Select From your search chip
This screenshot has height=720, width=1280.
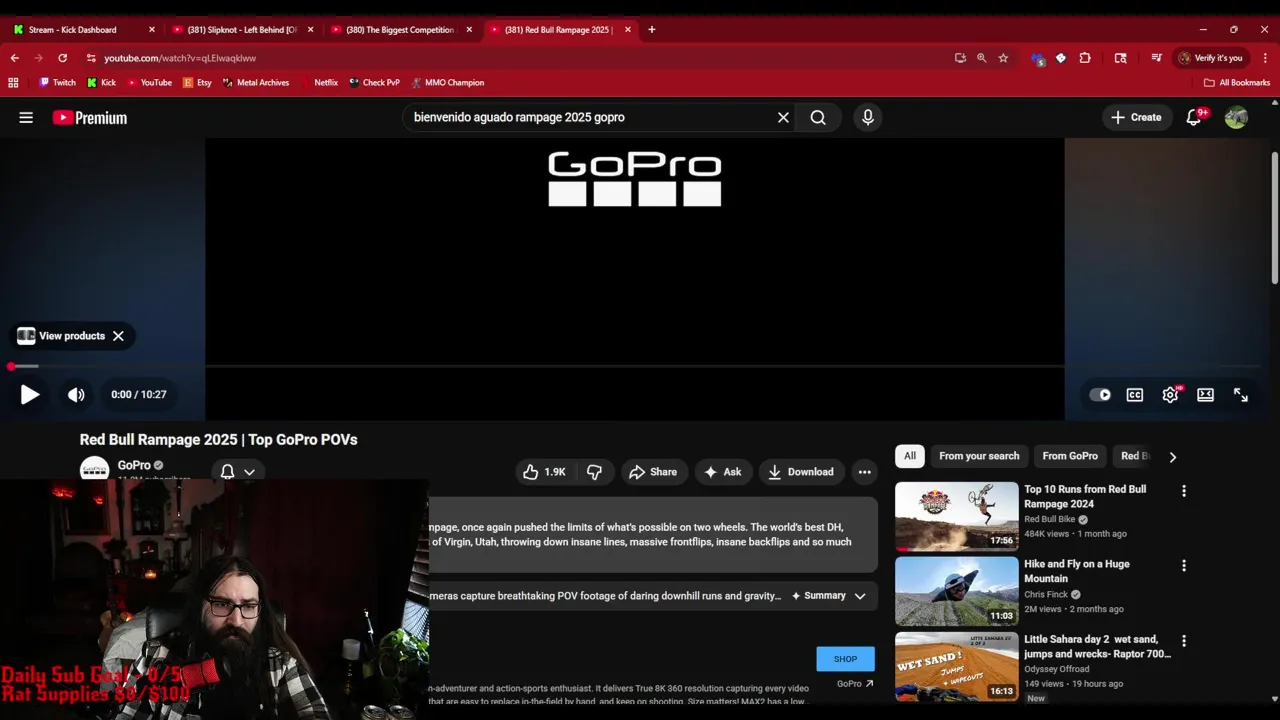coord(979,456)
